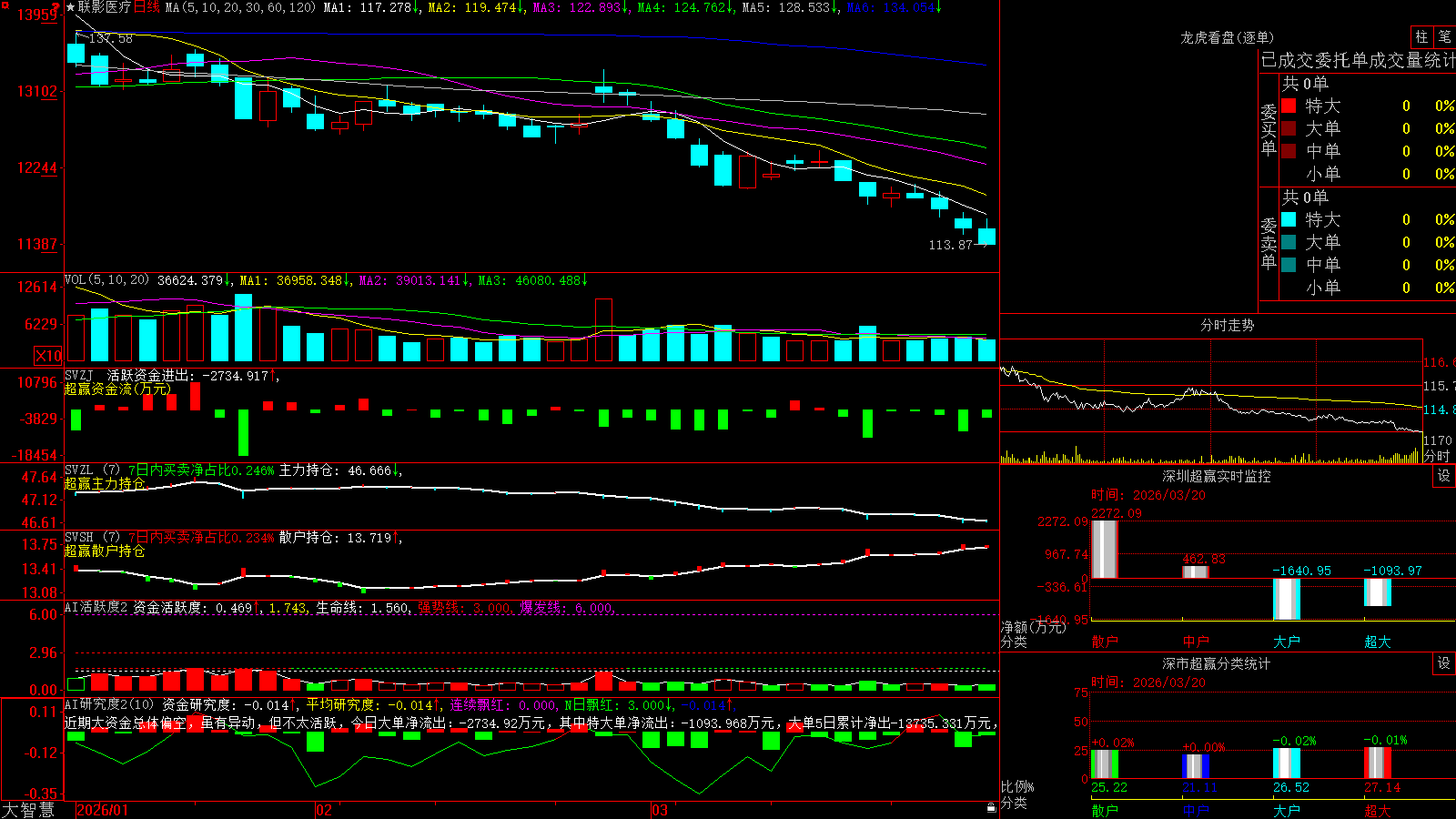Switch order view to 笔 mode

pos(1445,36)
